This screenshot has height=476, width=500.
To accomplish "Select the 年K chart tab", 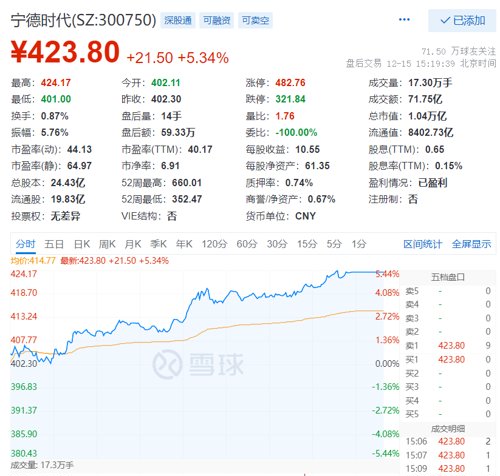I will [x=184, y=244].
